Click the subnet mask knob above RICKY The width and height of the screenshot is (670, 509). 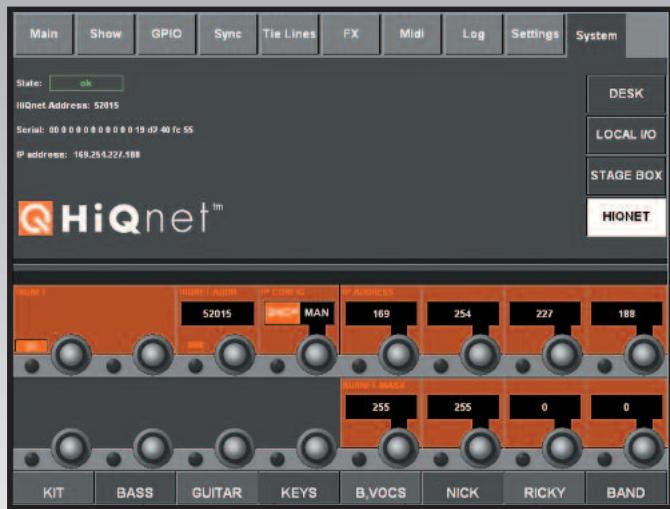point(562,448)
